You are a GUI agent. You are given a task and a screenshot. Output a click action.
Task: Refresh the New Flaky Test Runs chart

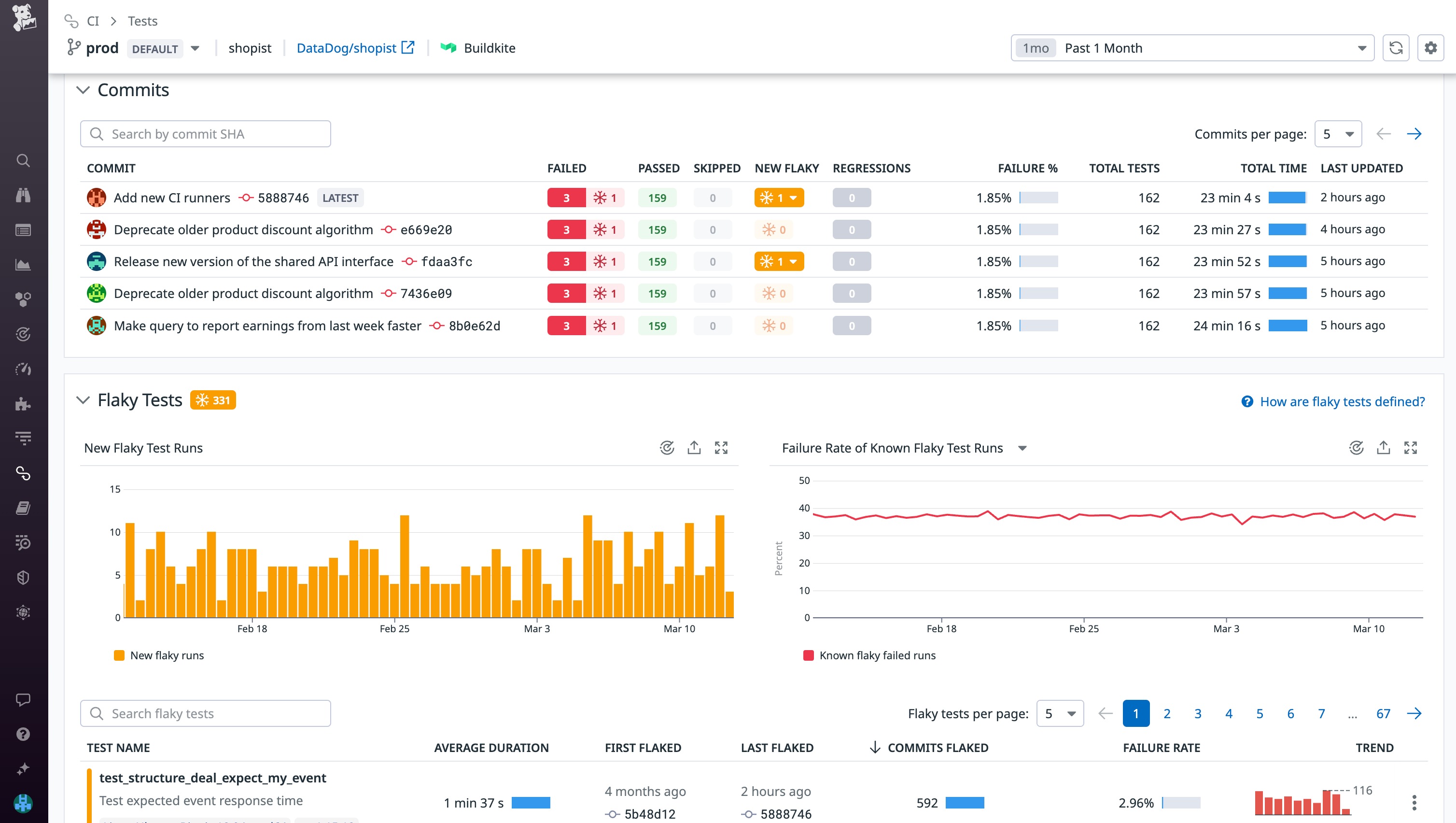(x=668, y=447)
